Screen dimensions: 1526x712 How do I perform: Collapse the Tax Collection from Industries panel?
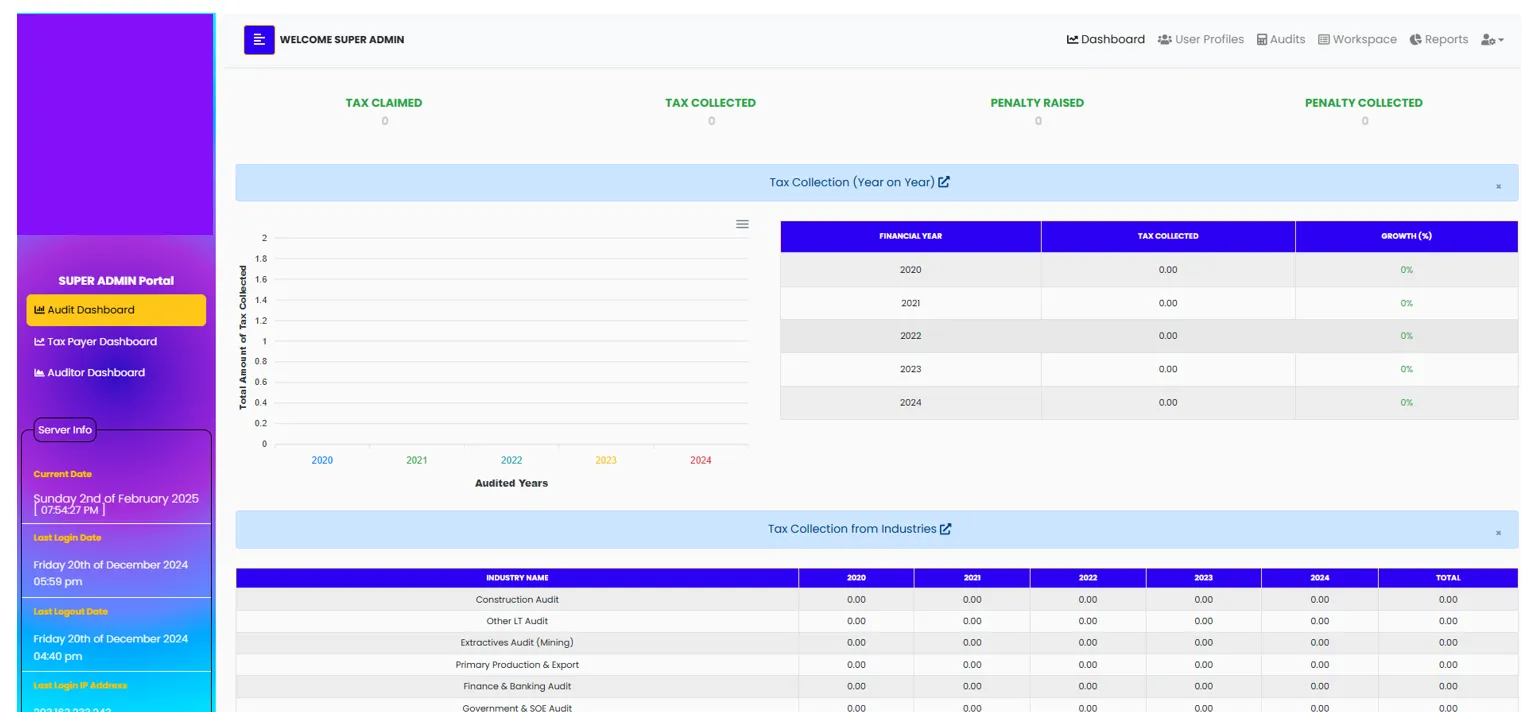tap(1499, 533)
